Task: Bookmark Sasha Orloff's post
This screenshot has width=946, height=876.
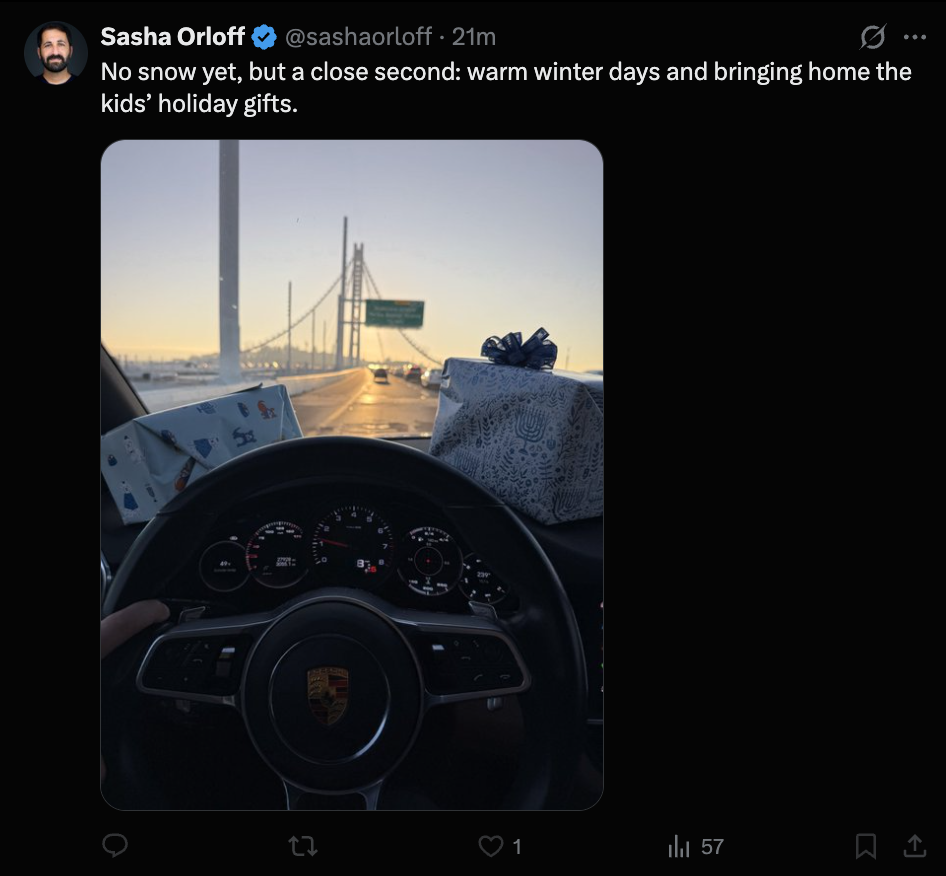Action: (x=866, y=847)
